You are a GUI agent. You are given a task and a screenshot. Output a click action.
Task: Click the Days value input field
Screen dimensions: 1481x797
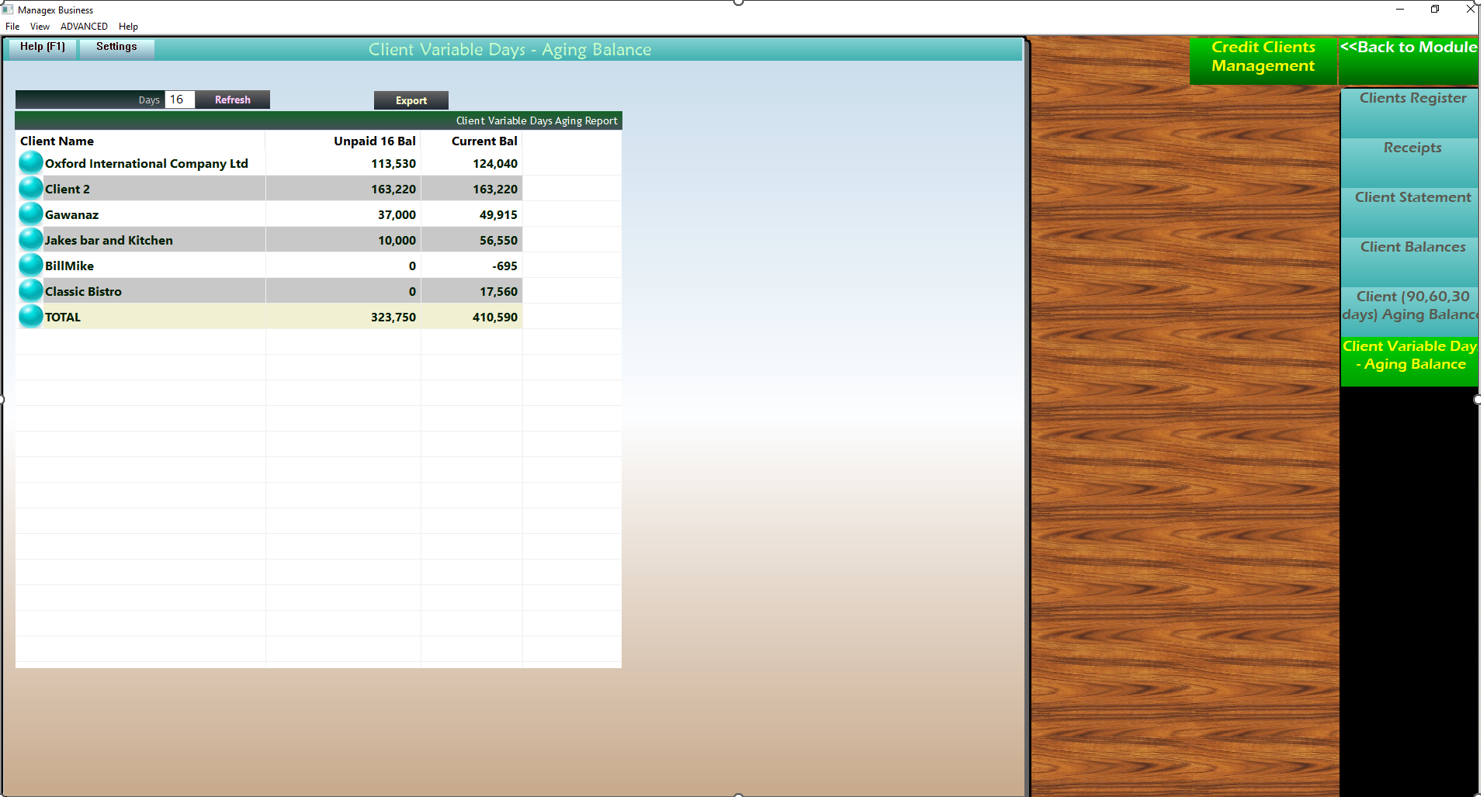177,99
